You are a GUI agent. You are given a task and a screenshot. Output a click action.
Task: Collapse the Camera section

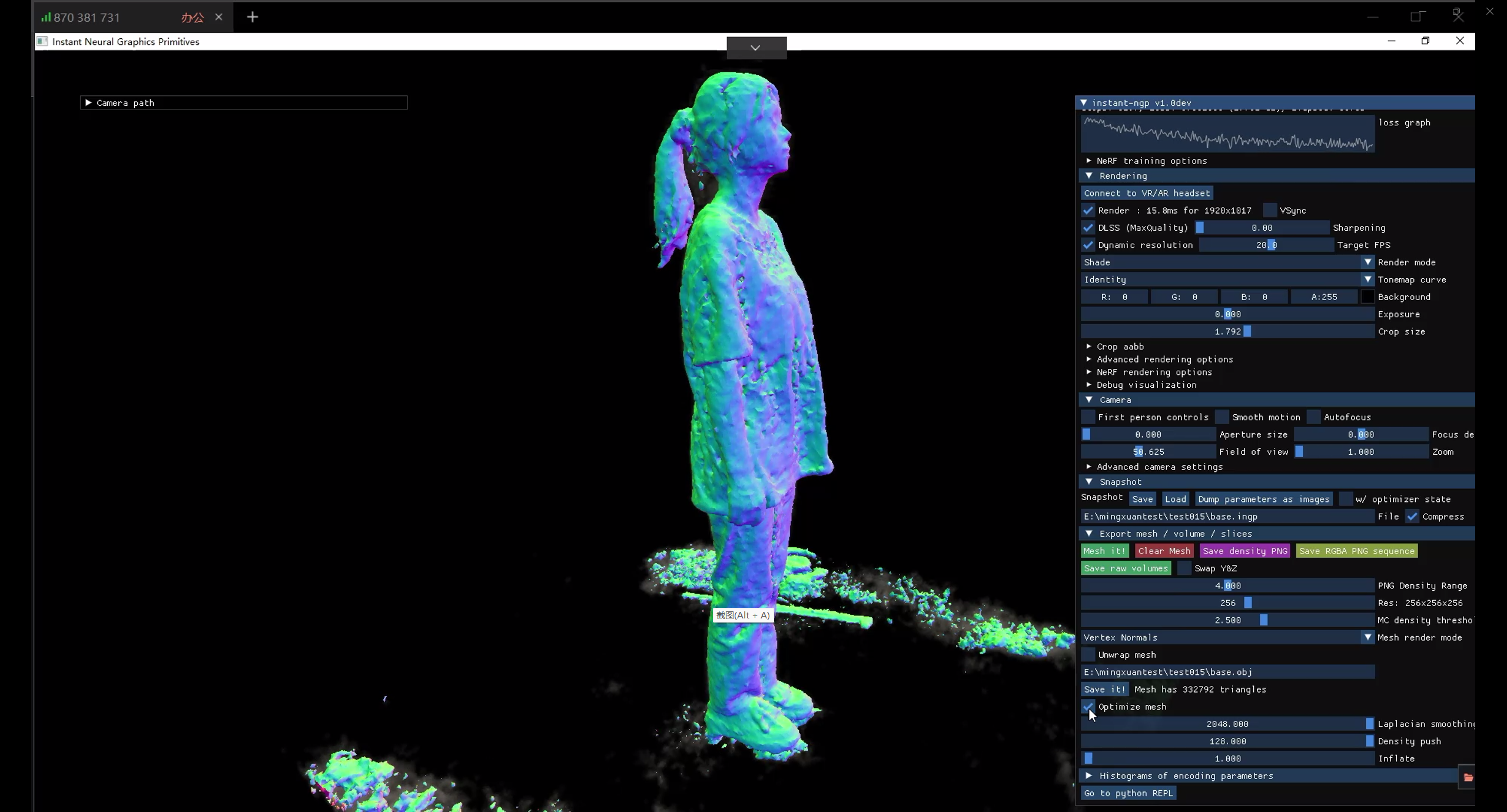click(1088, 400)
